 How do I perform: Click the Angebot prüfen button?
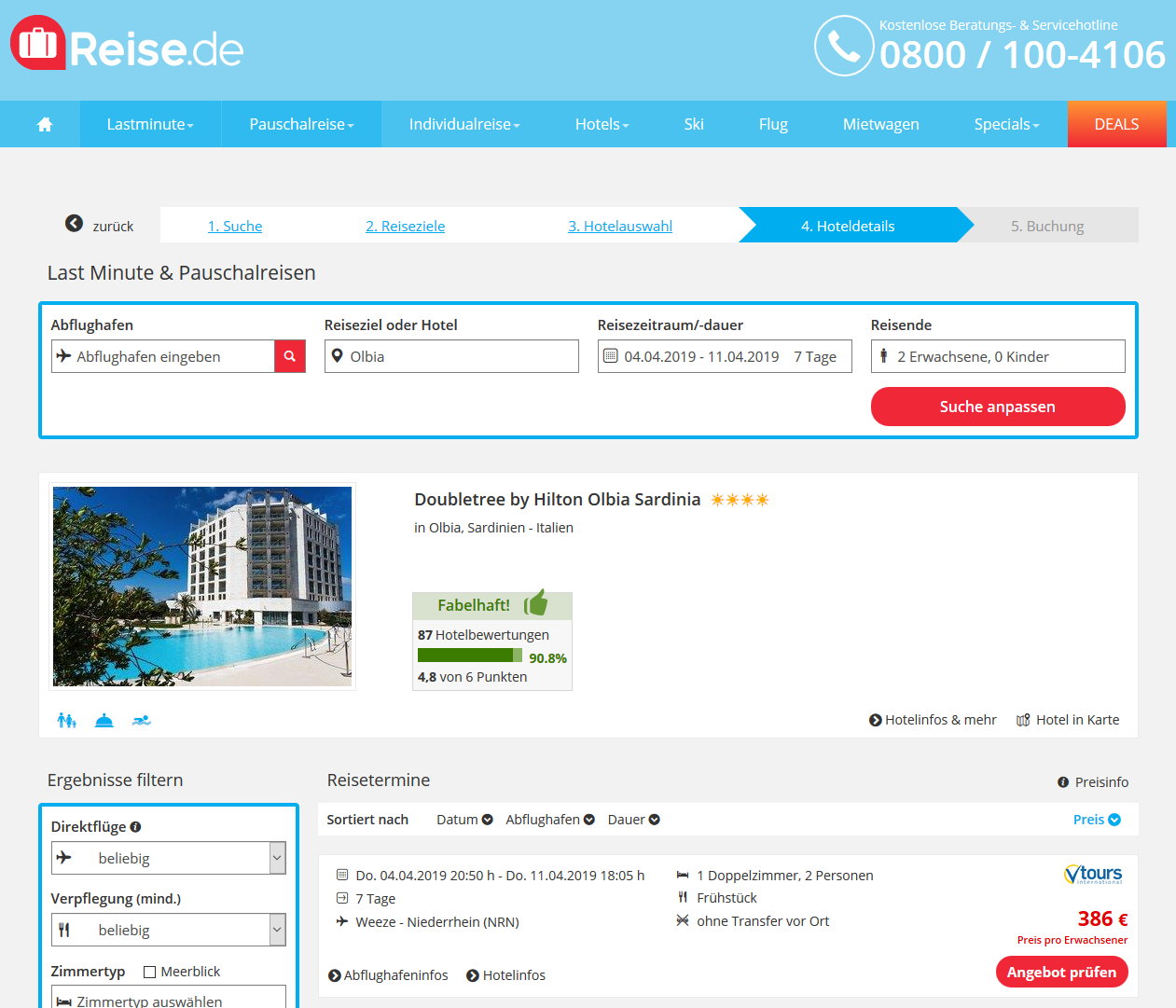1062,972
